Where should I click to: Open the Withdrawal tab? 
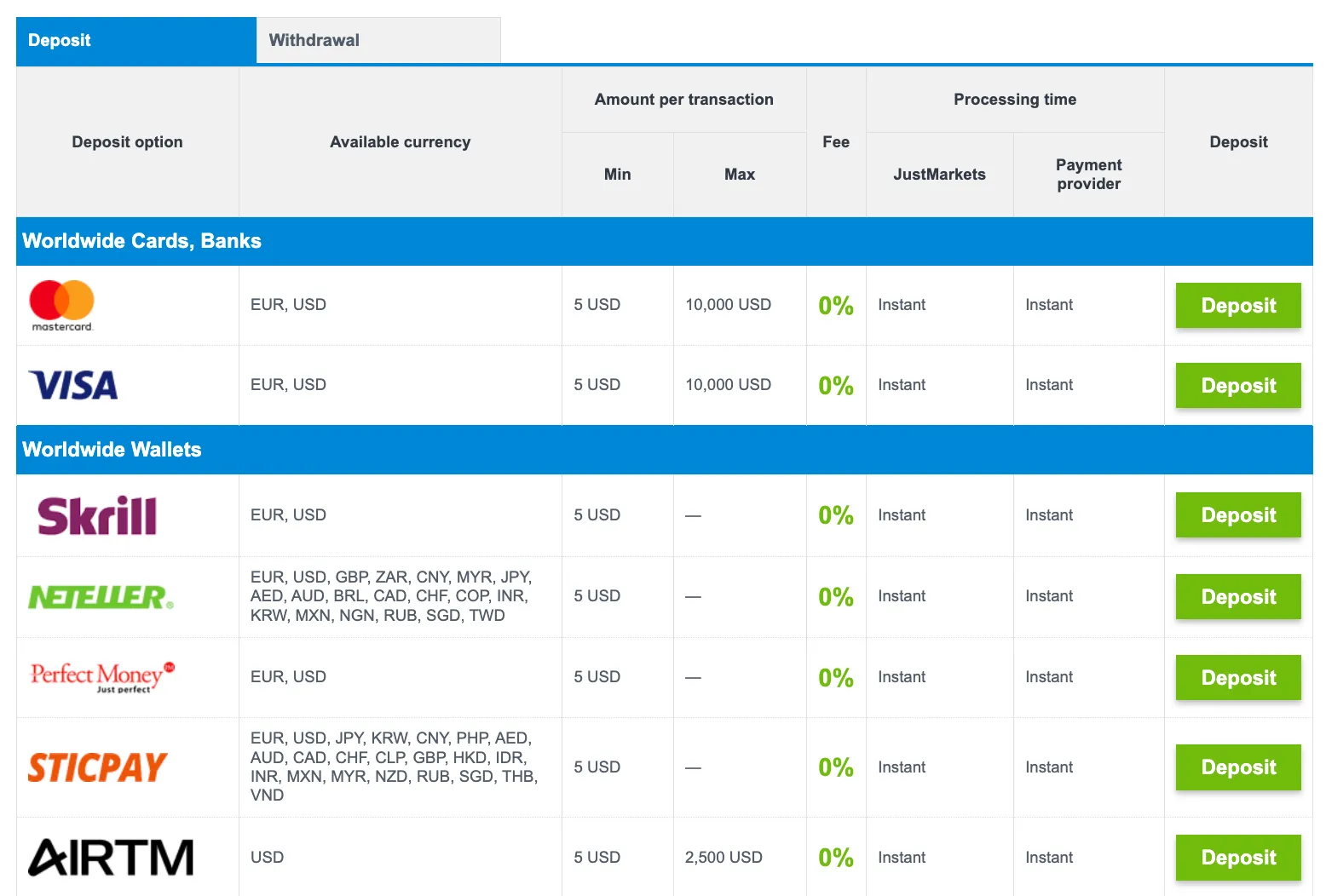378,40
